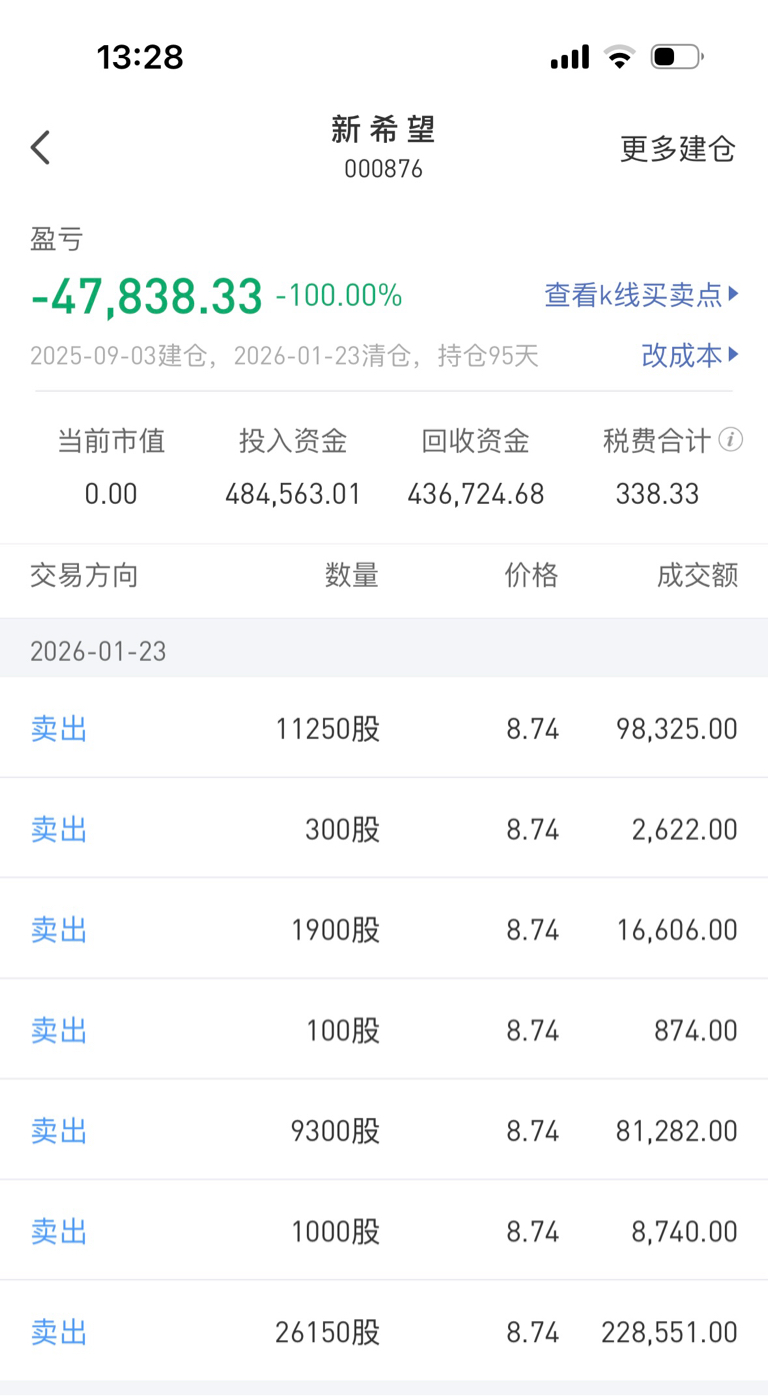The height and width of the screenshot is (1396, 769).
Task: Tap the 13:28 clock
Action: click(140, 57)
